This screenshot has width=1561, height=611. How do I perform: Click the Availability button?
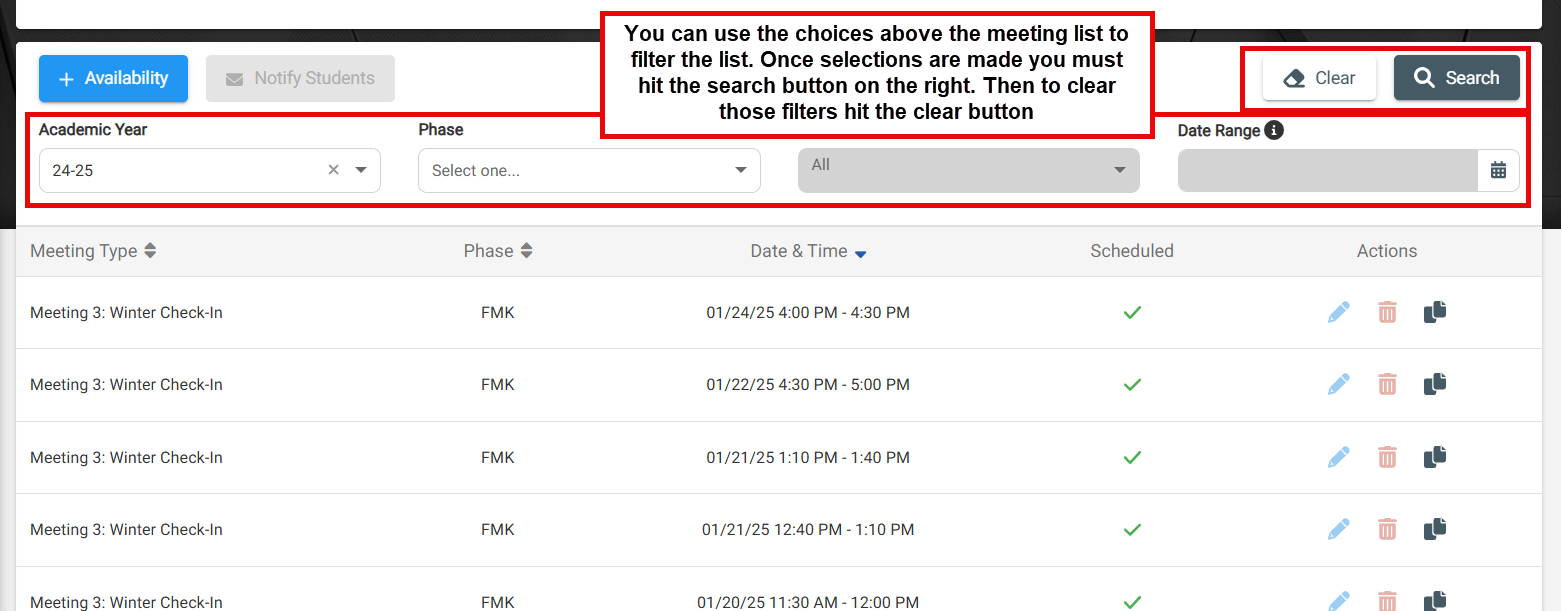[x=113, y=78]
